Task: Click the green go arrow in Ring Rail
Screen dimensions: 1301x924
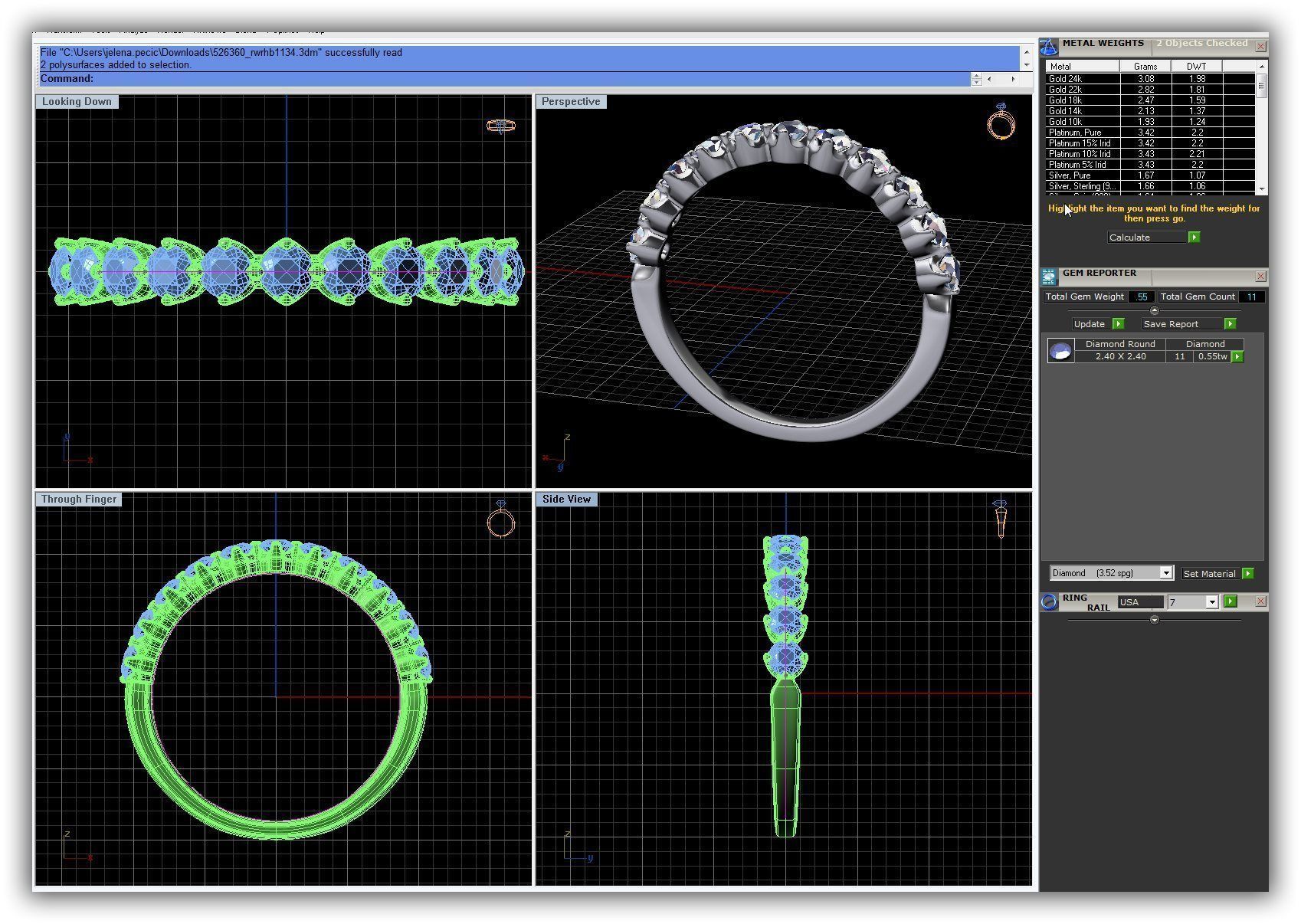Action: click(x=1231, y=601)
